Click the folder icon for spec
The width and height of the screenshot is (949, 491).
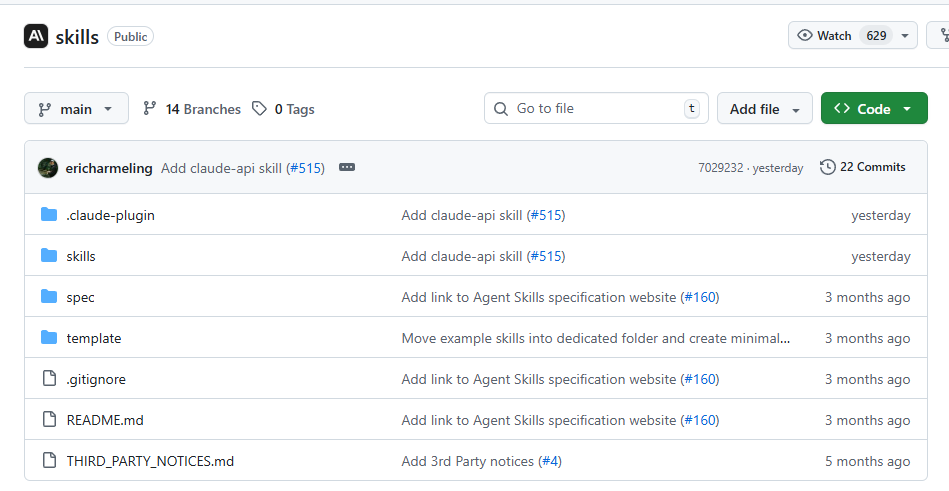click(x=49, y=296)
